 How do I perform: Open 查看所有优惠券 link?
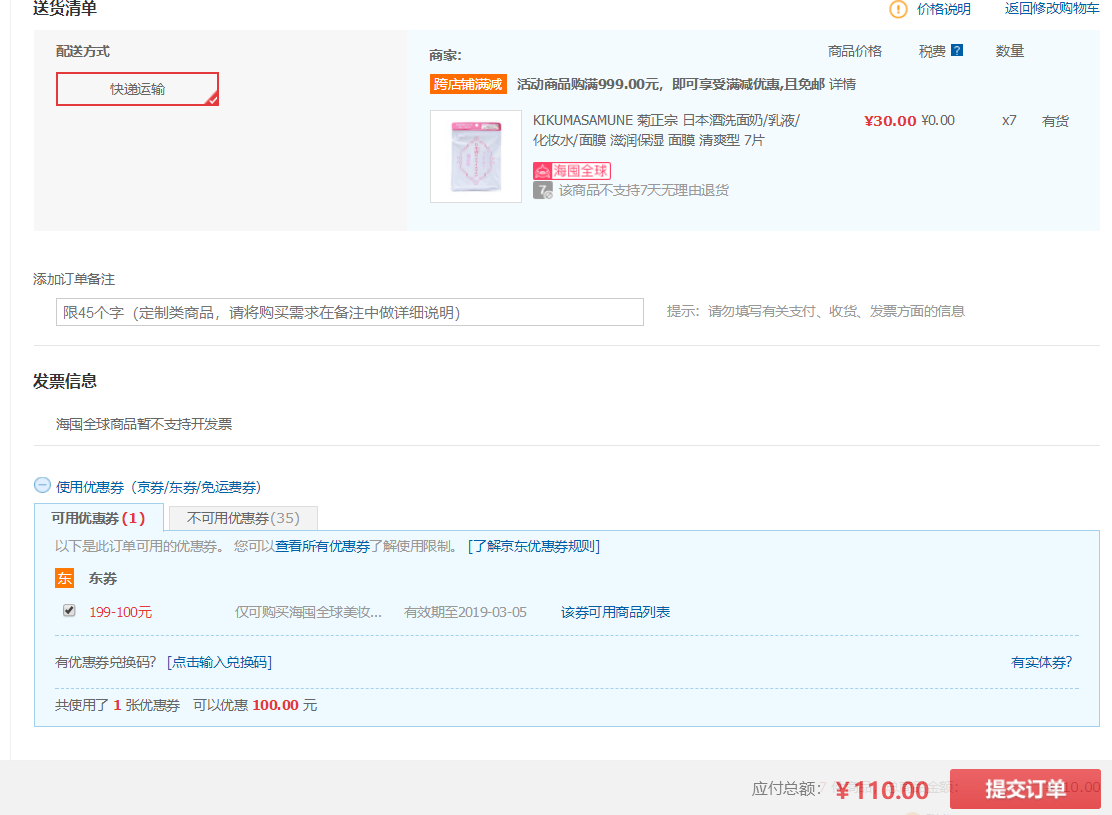click(x=323, y=546)
